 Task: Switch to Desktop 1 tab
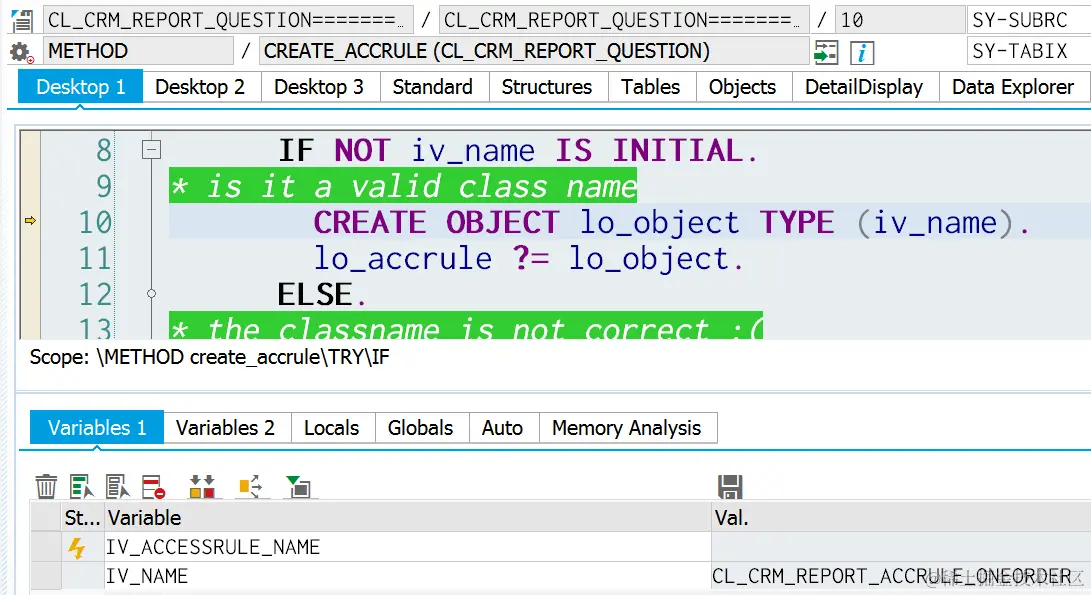[x=81, y=87]
